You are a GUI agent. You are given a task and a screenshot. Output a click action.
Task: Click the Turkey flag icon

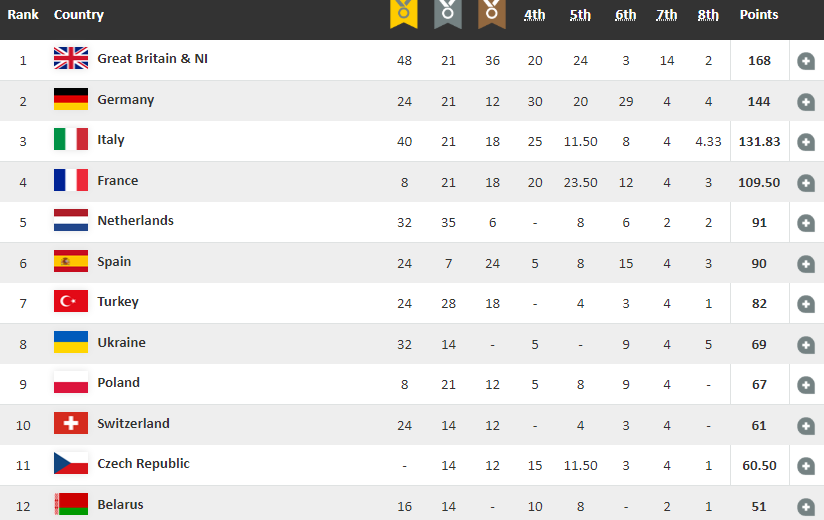71,302
